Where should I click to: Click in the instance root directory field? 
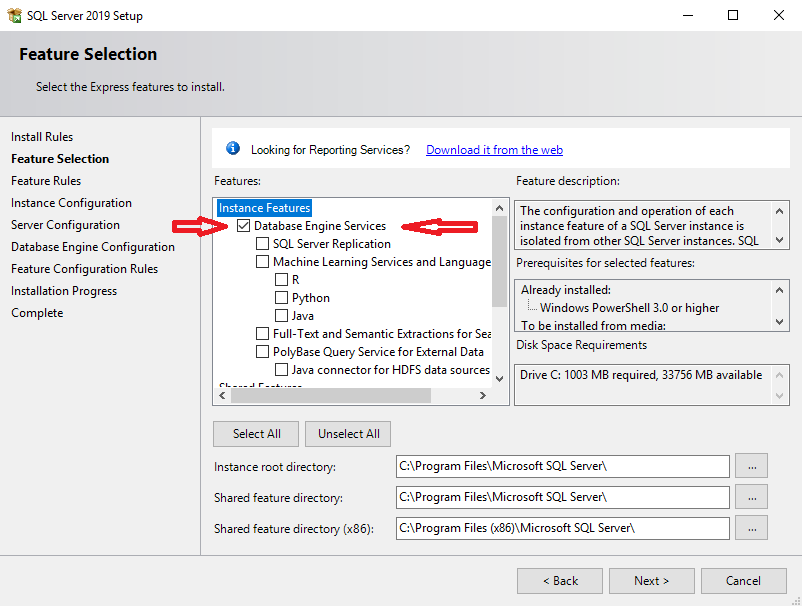(x=562, y=466)
